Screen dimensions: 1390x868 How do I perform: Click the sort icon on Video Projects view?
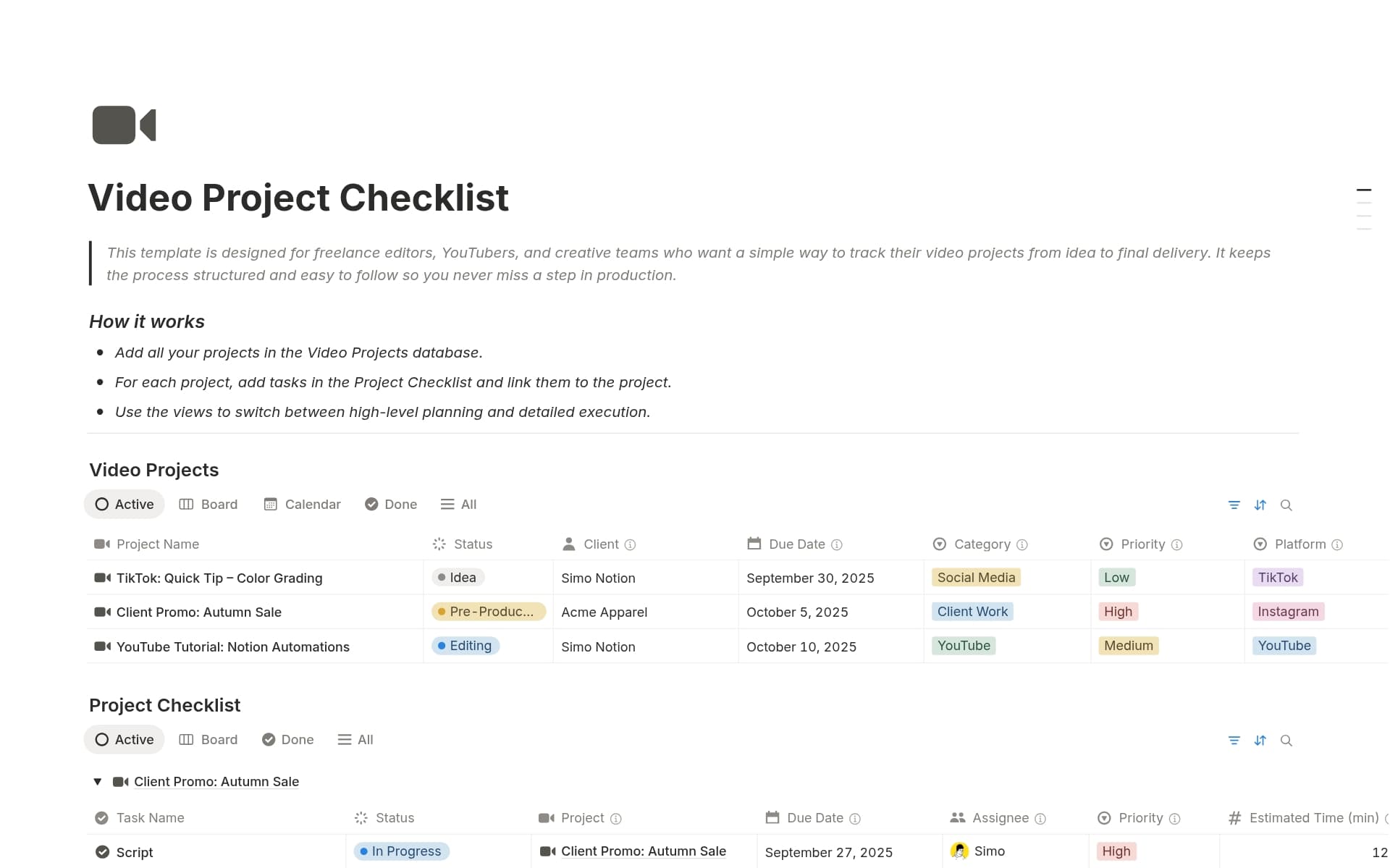pyautogui.click(x=1260, y=505)
